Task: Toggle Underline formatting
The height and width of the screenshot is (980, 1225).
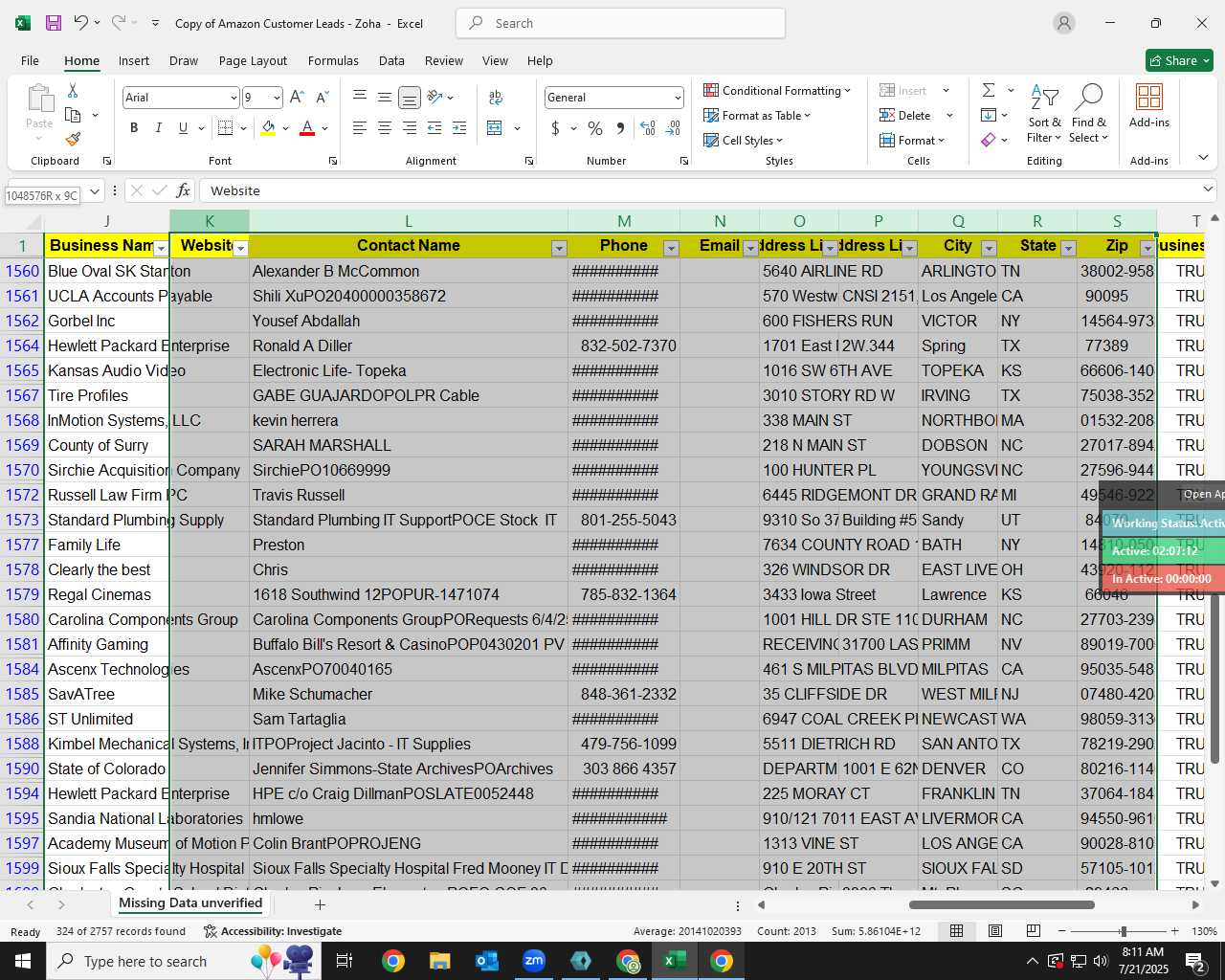Action: [x=183, y=128]
